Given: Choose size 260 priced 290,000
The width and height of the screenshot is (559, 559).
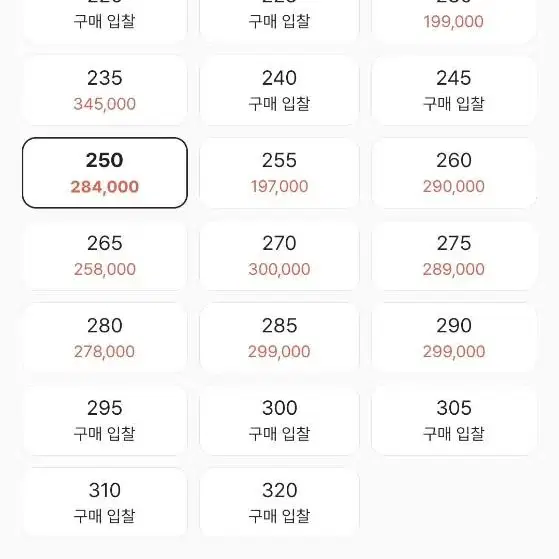Looking at the screenshot, I should click(454, 173).
